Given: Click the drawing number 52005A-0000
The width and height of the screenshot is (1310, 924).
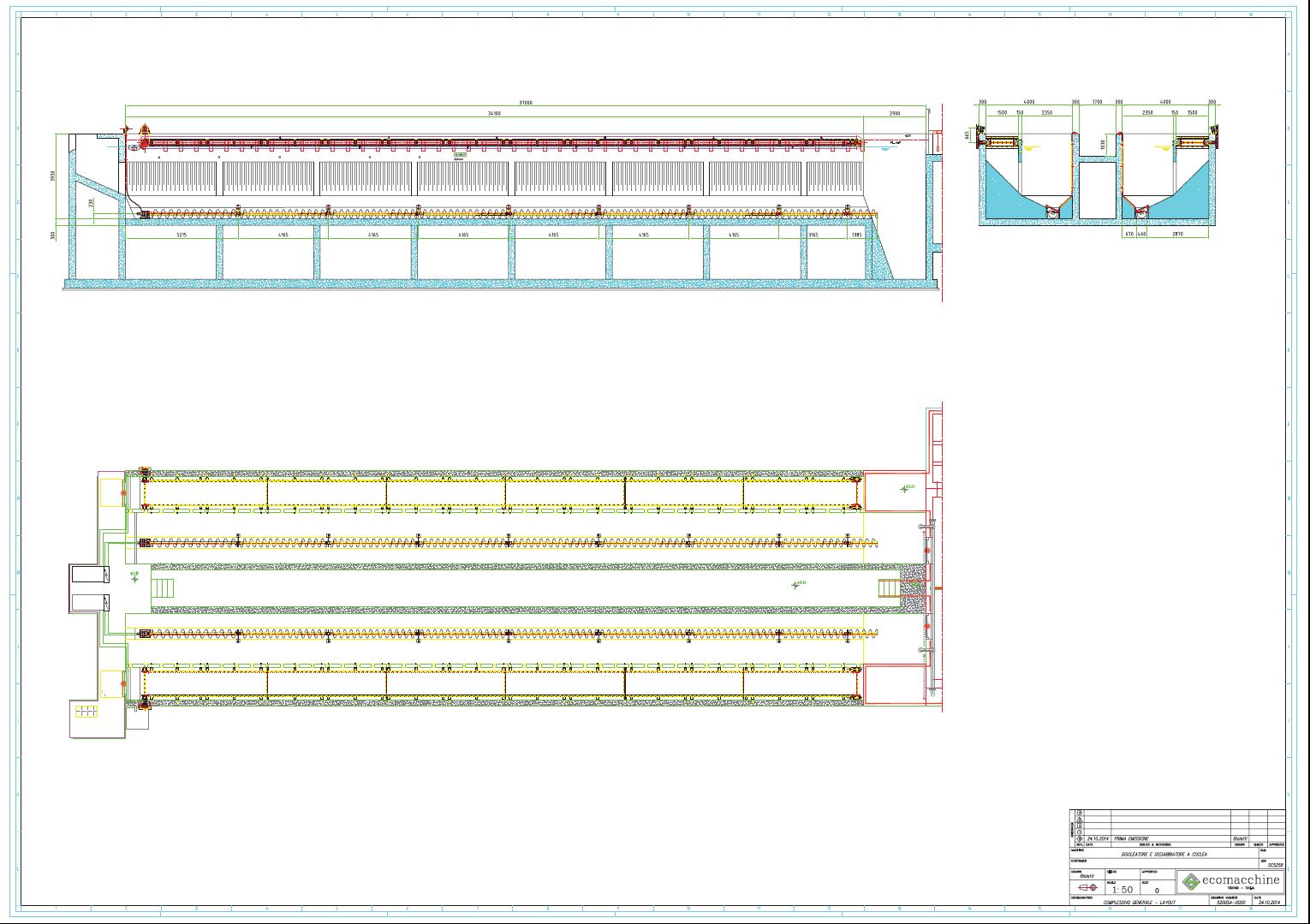Looking at the screenshot, I should tap(1230, 903).
